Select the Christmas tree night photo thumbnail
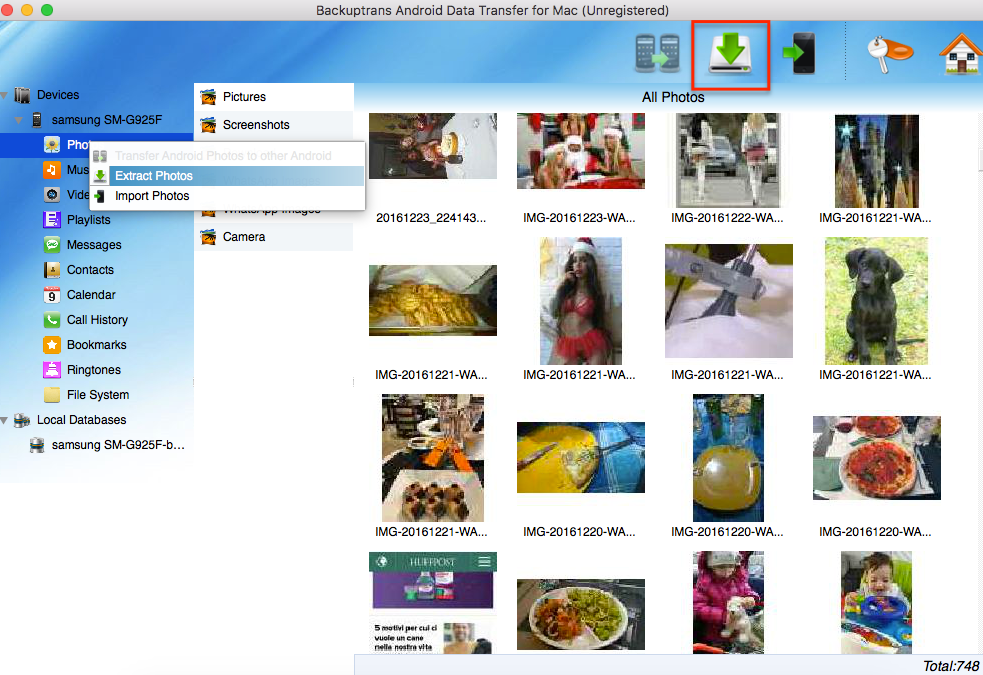Viewport: 983px width, 675px height. tap(876, 160)
